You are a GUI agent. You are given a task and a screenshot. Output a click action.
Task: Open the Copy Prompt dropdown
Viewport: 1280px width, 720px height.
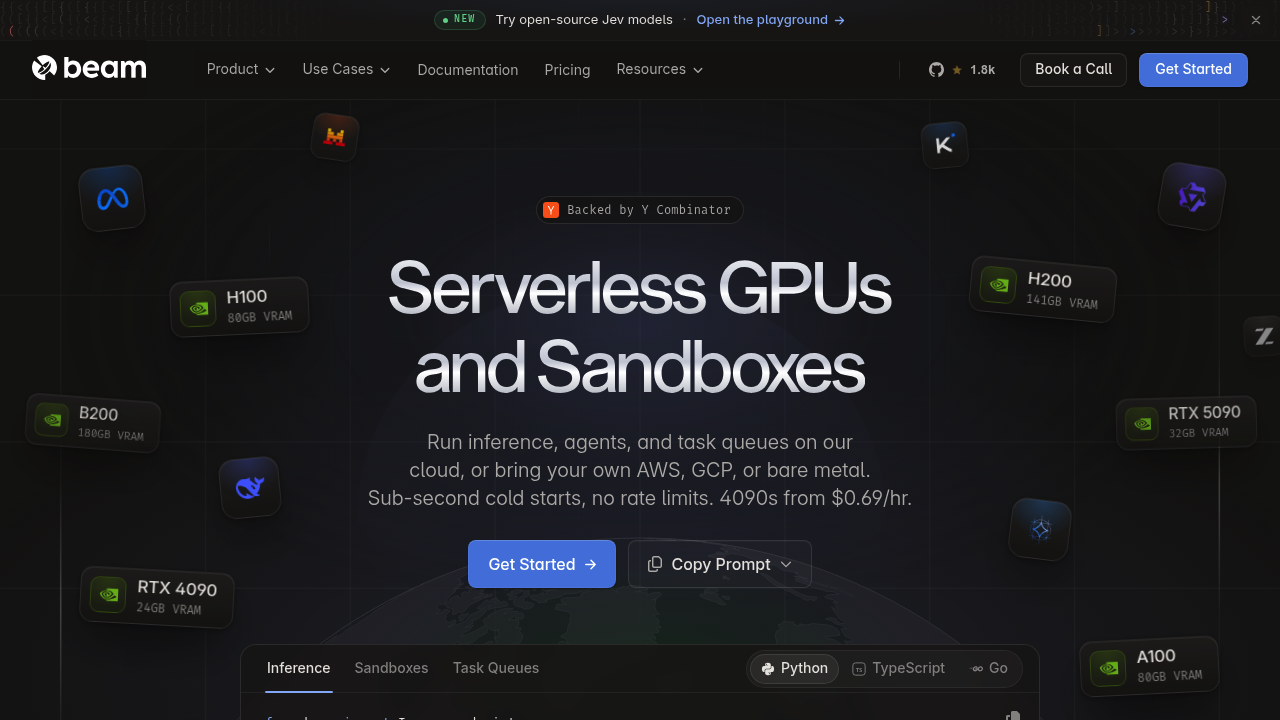click(720, 564)
